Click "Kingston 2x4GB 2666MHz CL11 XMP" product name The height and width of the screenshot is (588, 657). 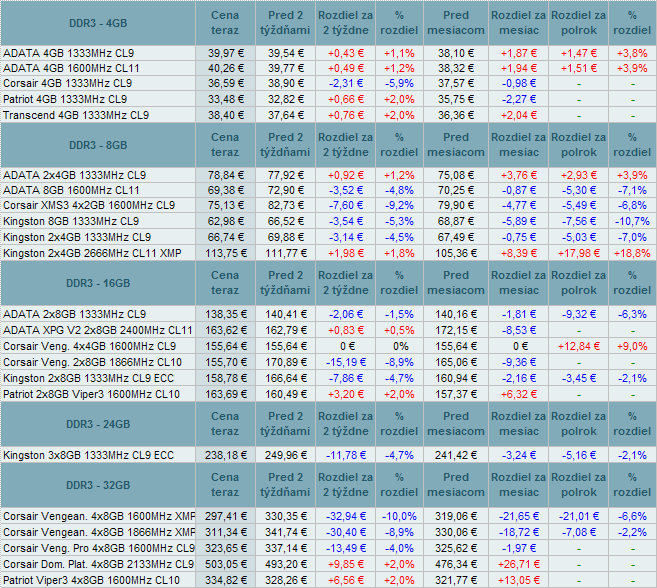tap(93, 253)
